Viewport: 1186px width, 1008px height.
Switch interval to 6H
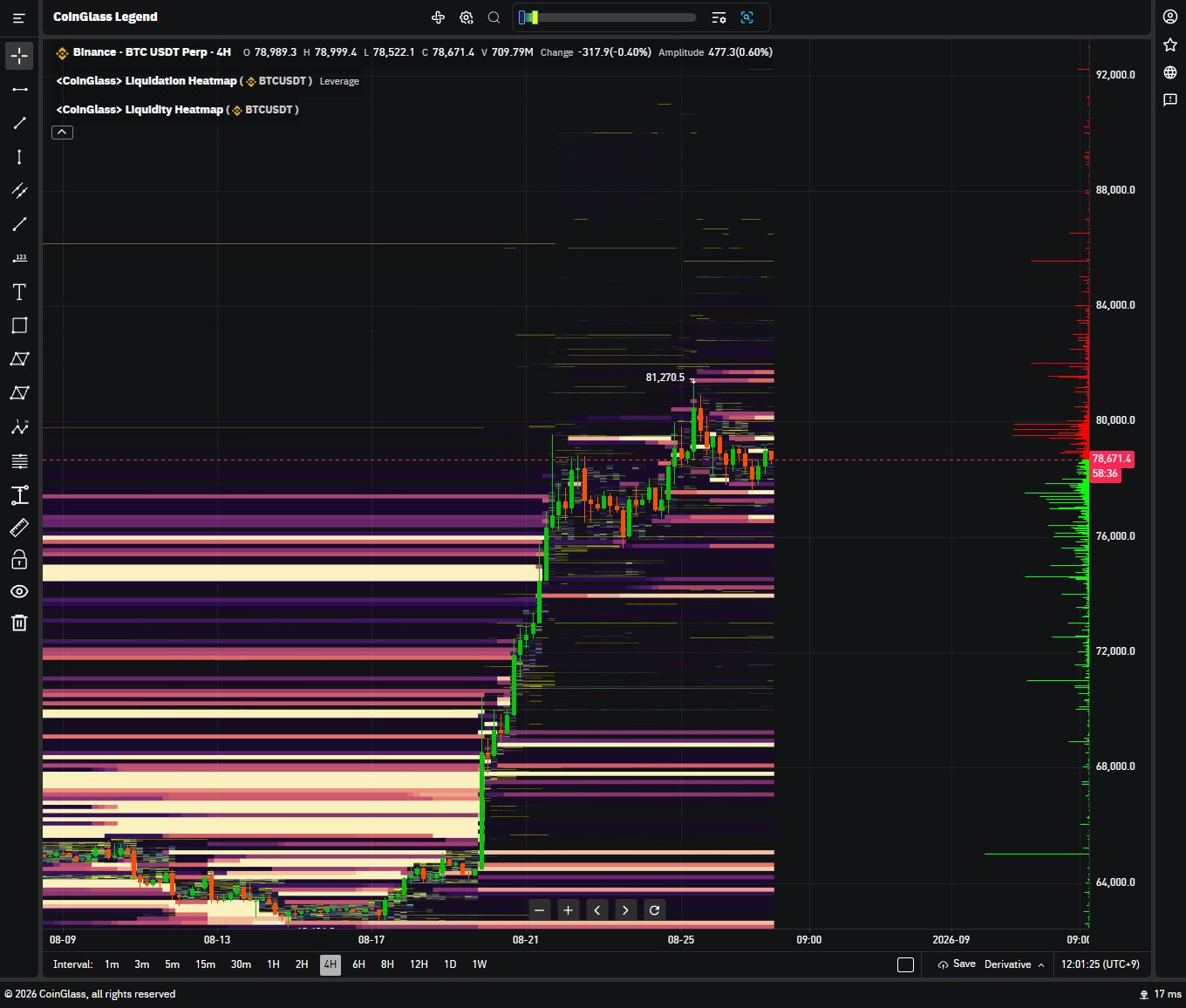358,964
